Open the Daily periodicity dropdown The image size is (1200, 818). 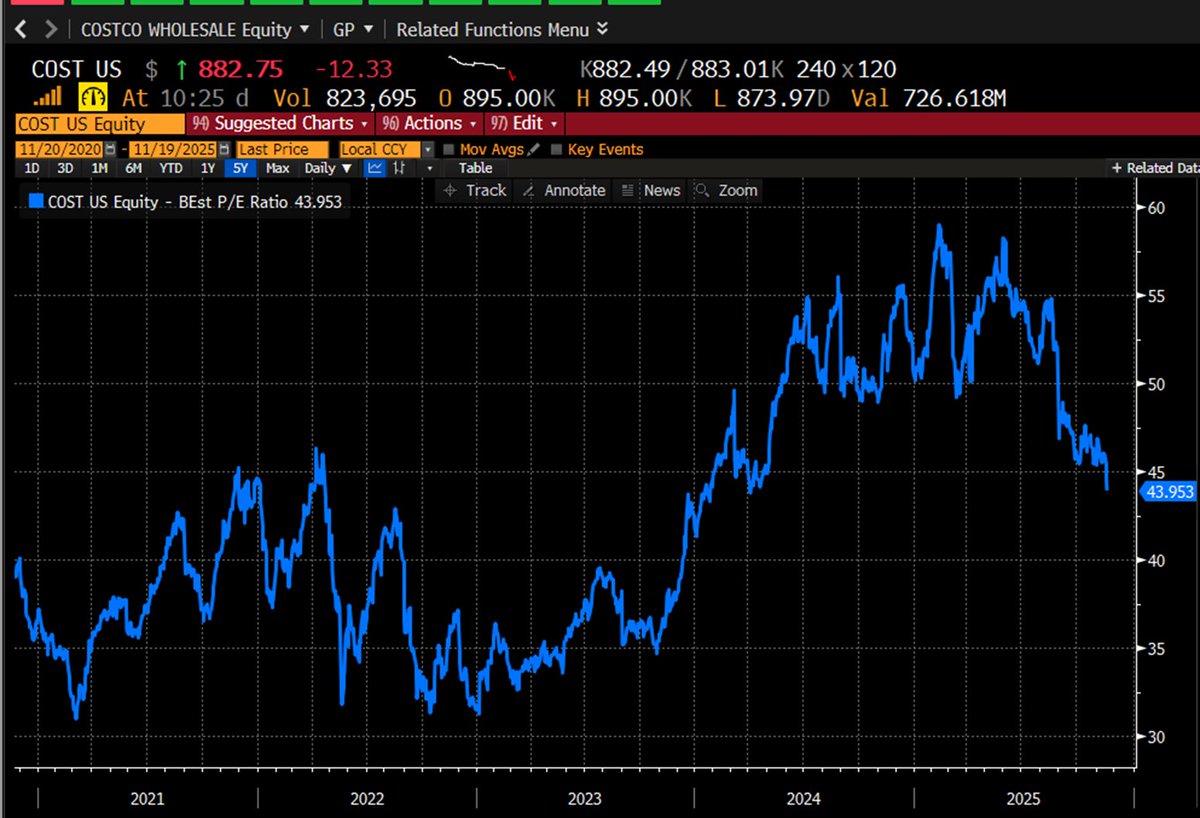pos(329,168)
